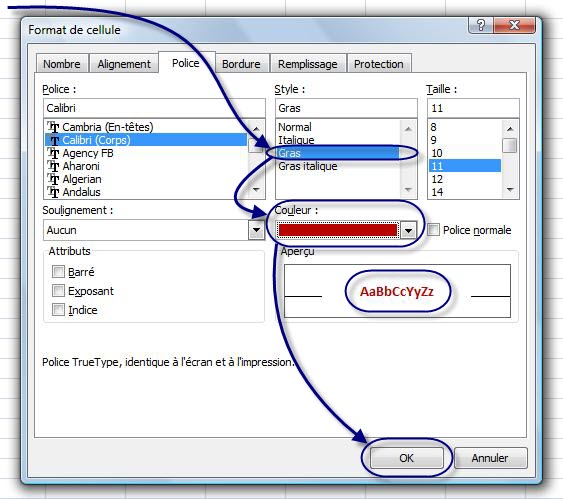
Task: Click the TrueType icon beside Andalus
Action: click(53, 192)
